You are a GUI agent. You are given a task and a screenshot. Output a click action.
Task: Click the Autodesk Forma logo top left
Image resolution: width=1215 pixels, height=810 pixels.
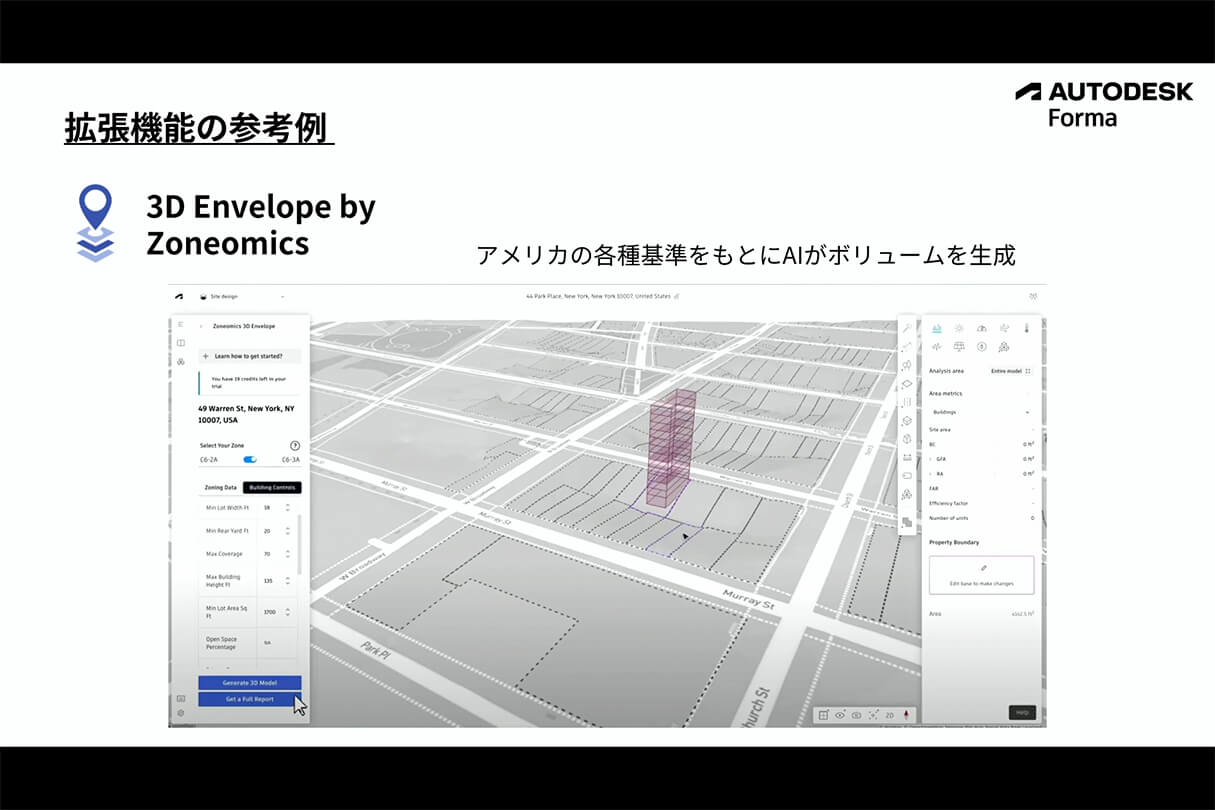181,296
